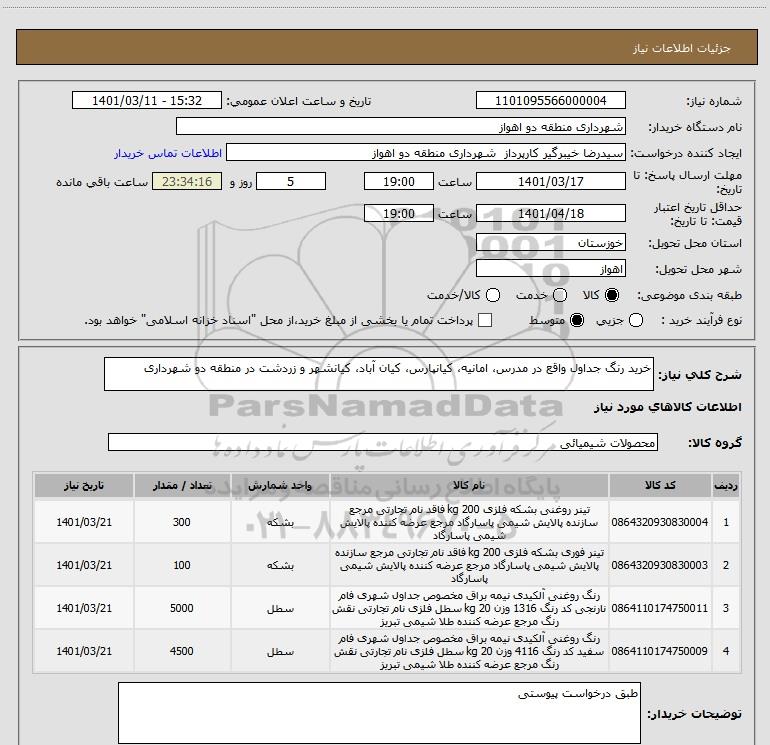Click the quantity cell 5000
This screenshot has height=745, width=770.
pos(182,608)
